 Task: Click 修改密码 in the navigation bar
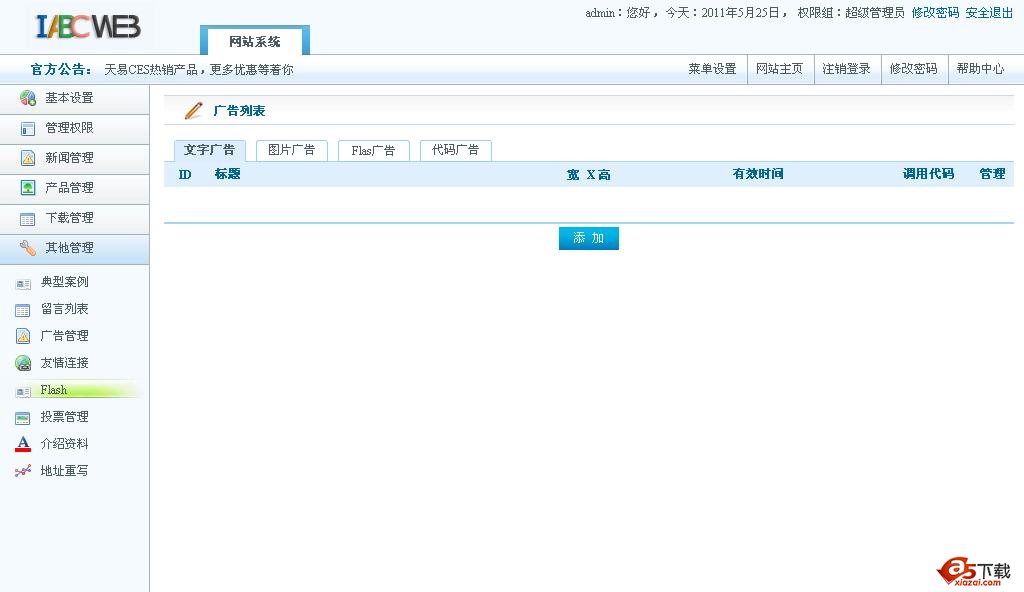pyautogui.click(x=914, y=69)
